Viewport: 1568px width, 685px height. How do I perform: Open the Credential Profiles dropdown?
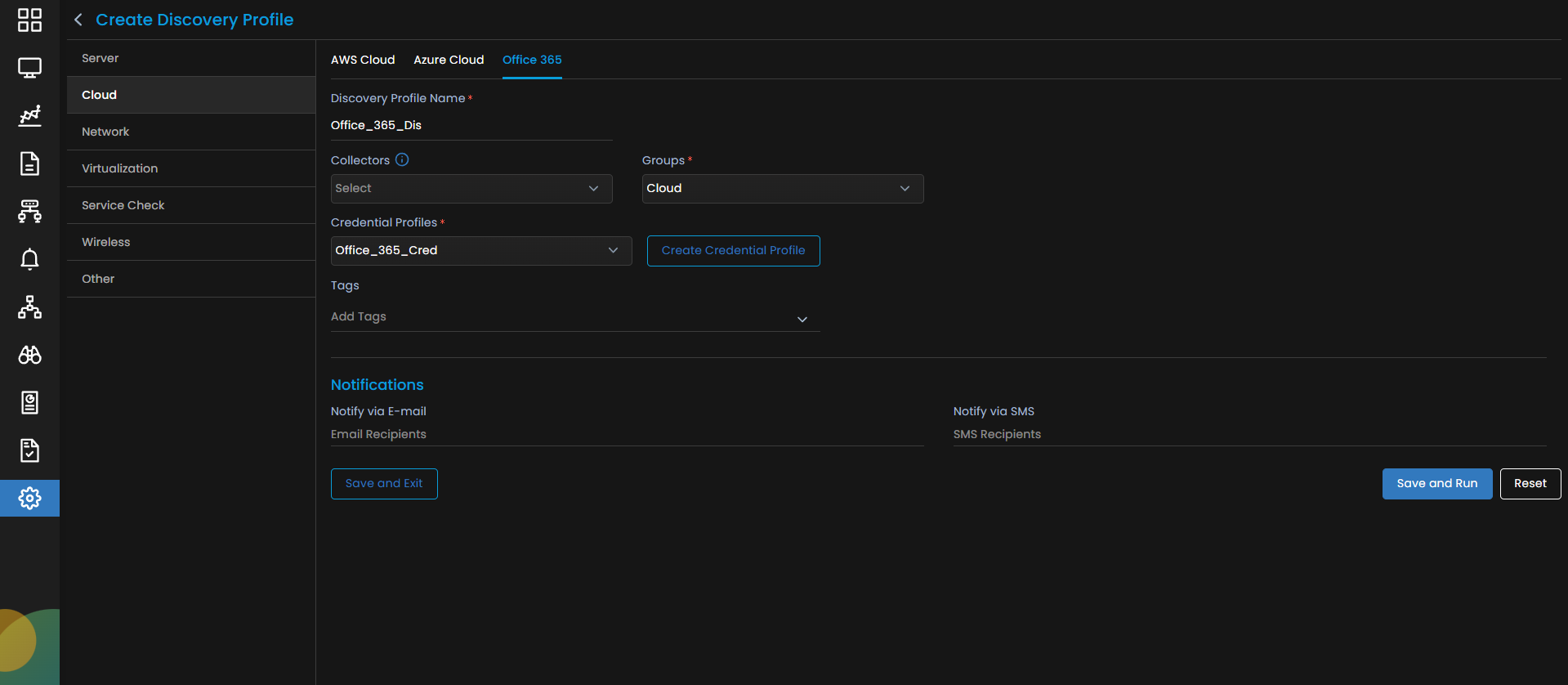click(x=481, y=251)
